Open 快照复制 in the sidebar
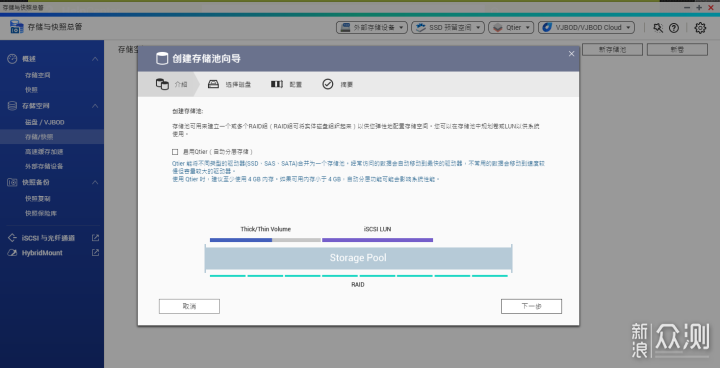 point(38,199)
